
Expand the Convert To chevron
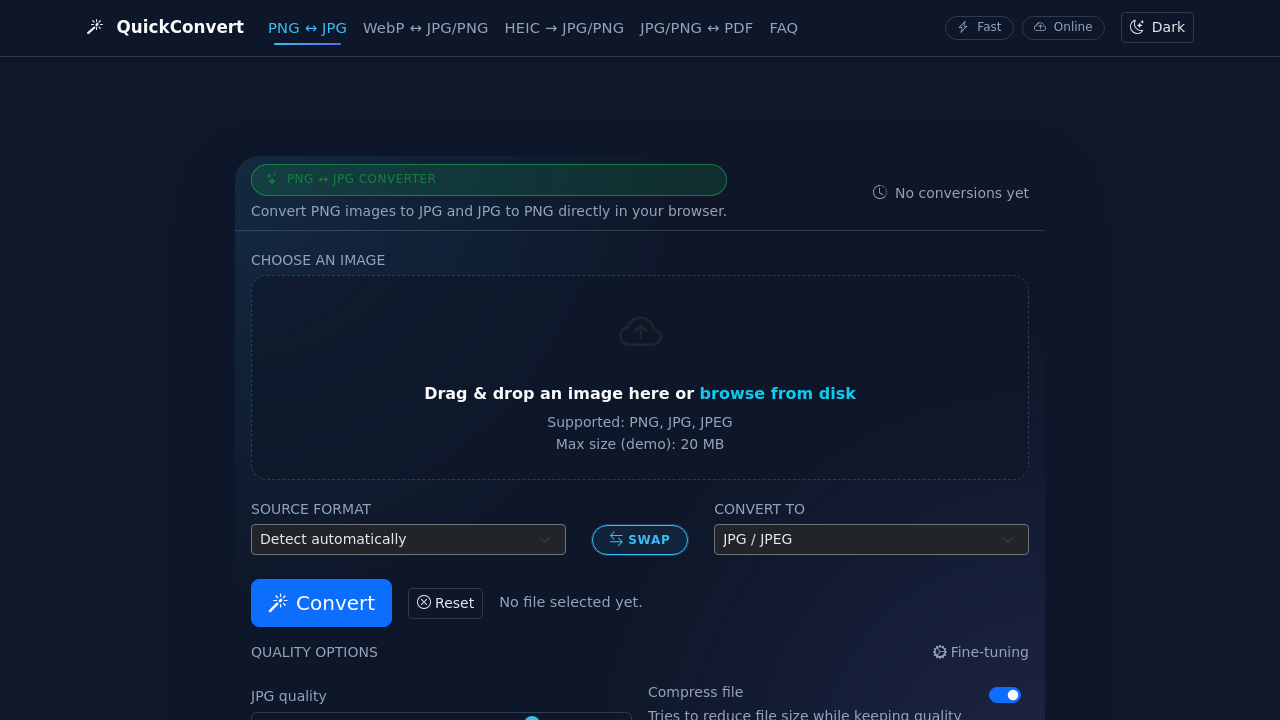click(1008, 539)
